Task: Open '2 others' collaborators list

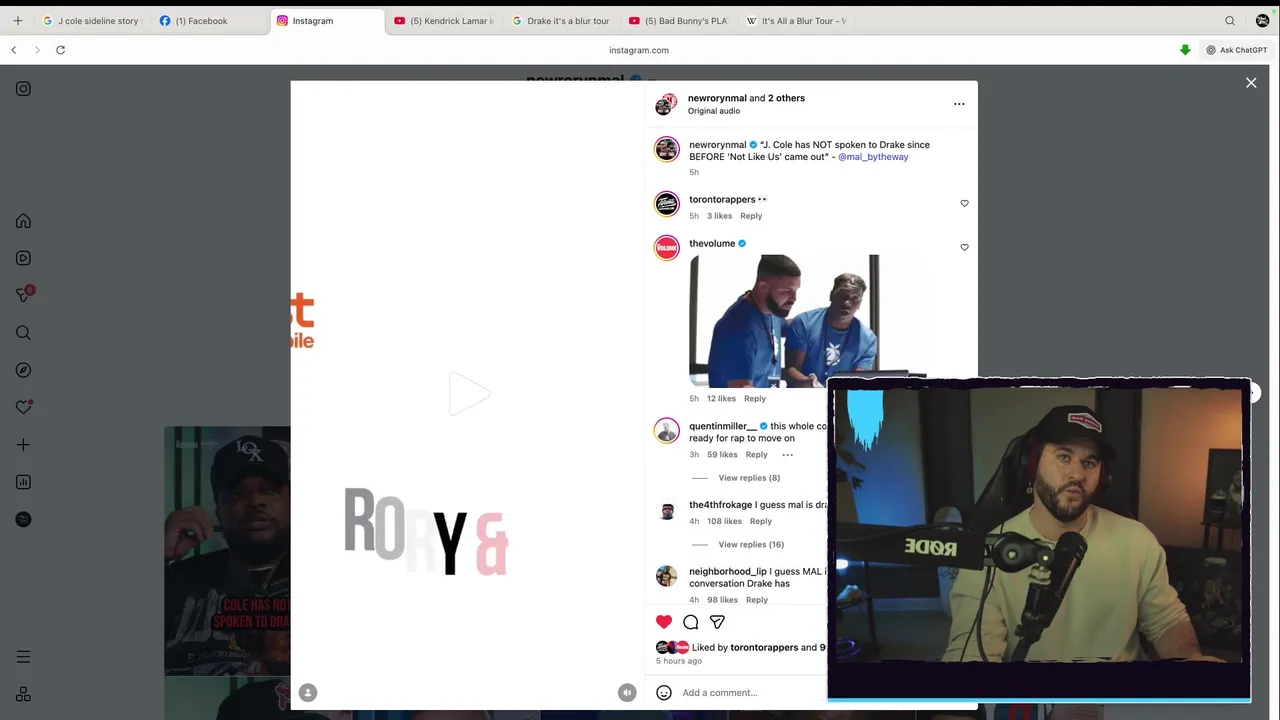Action: [x=786, y=98]
